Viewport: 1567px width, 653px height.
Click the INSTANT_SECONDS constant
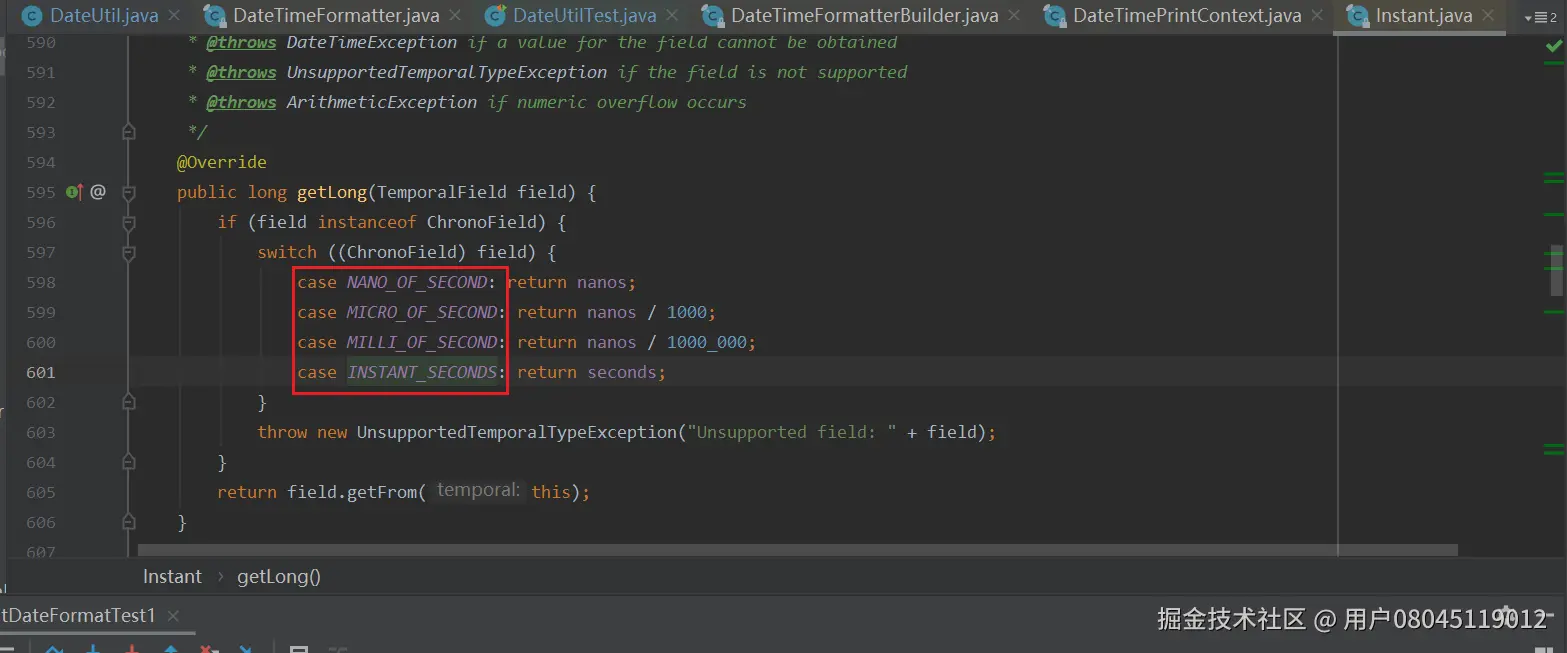[421, 372]
